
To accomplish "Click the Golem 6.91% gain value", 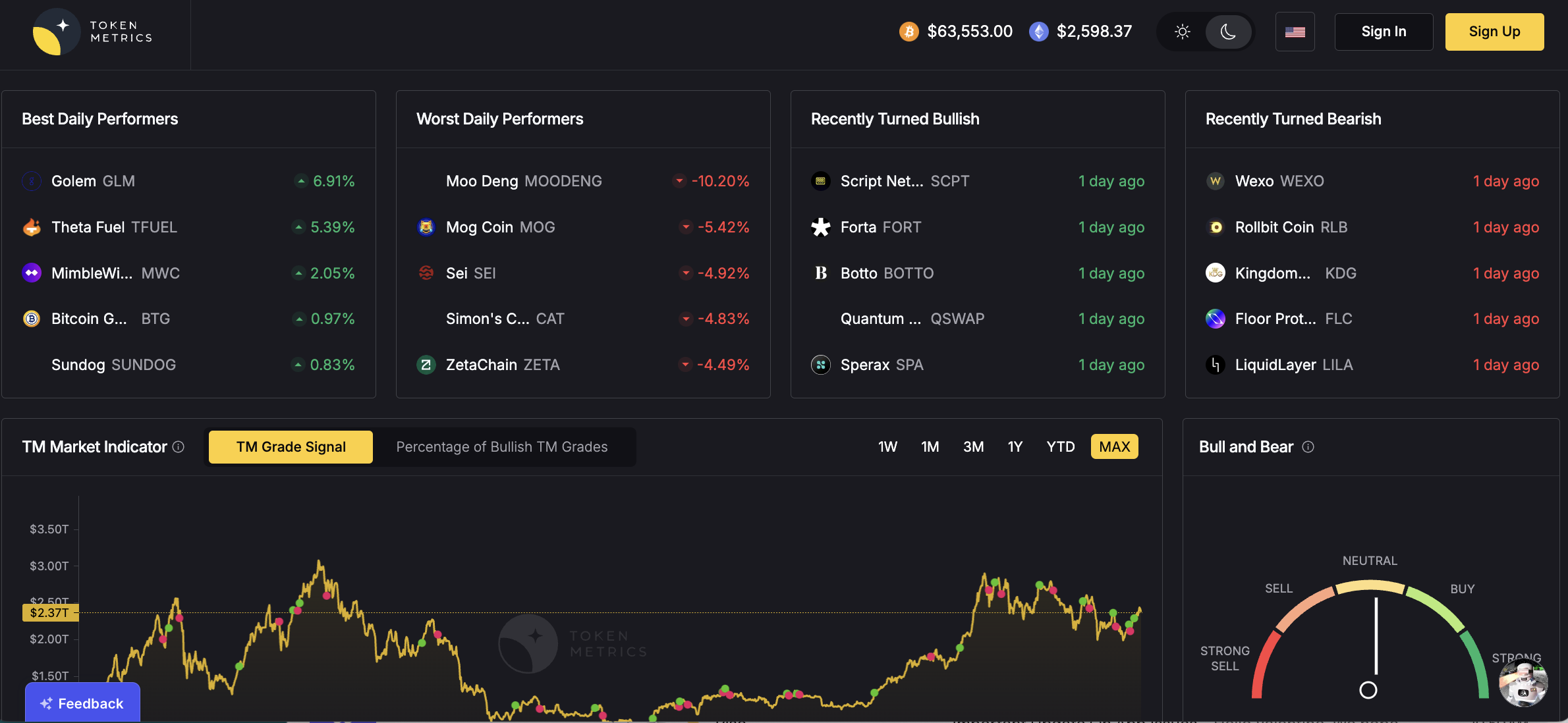I will [x=334, y=181].
